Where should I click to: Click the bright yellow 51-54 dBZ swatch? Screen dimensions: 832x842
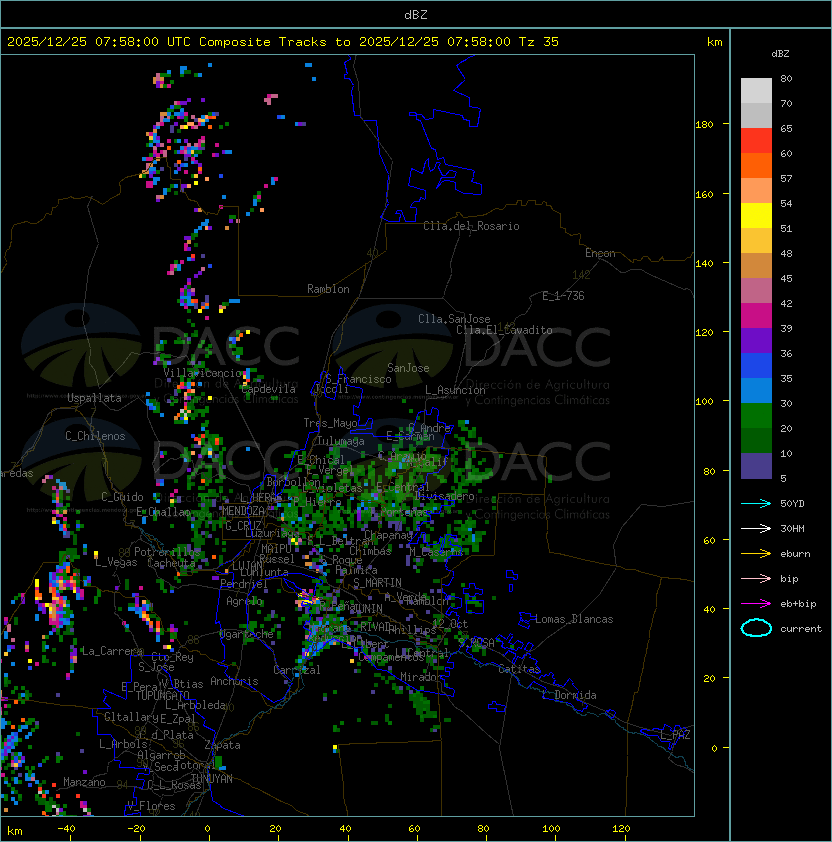click(756, 215)
